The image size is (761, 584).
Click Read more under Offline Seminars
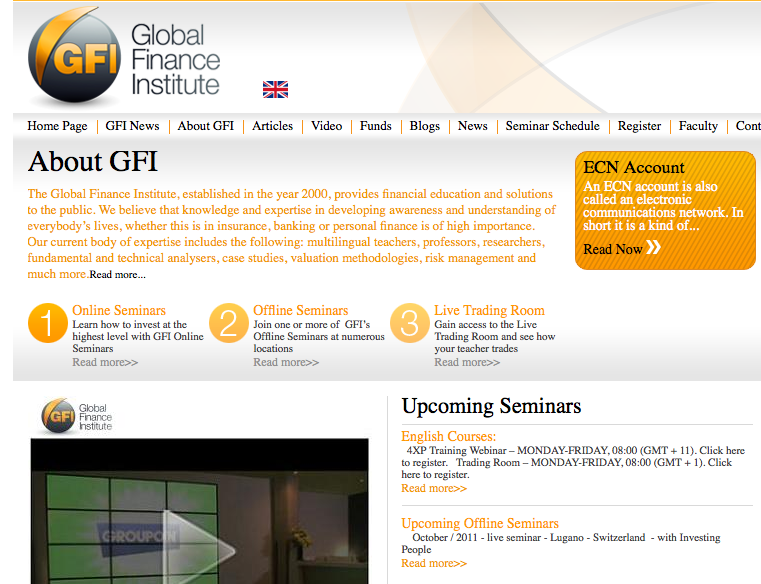pyautogui.click(x=286, y=362)
